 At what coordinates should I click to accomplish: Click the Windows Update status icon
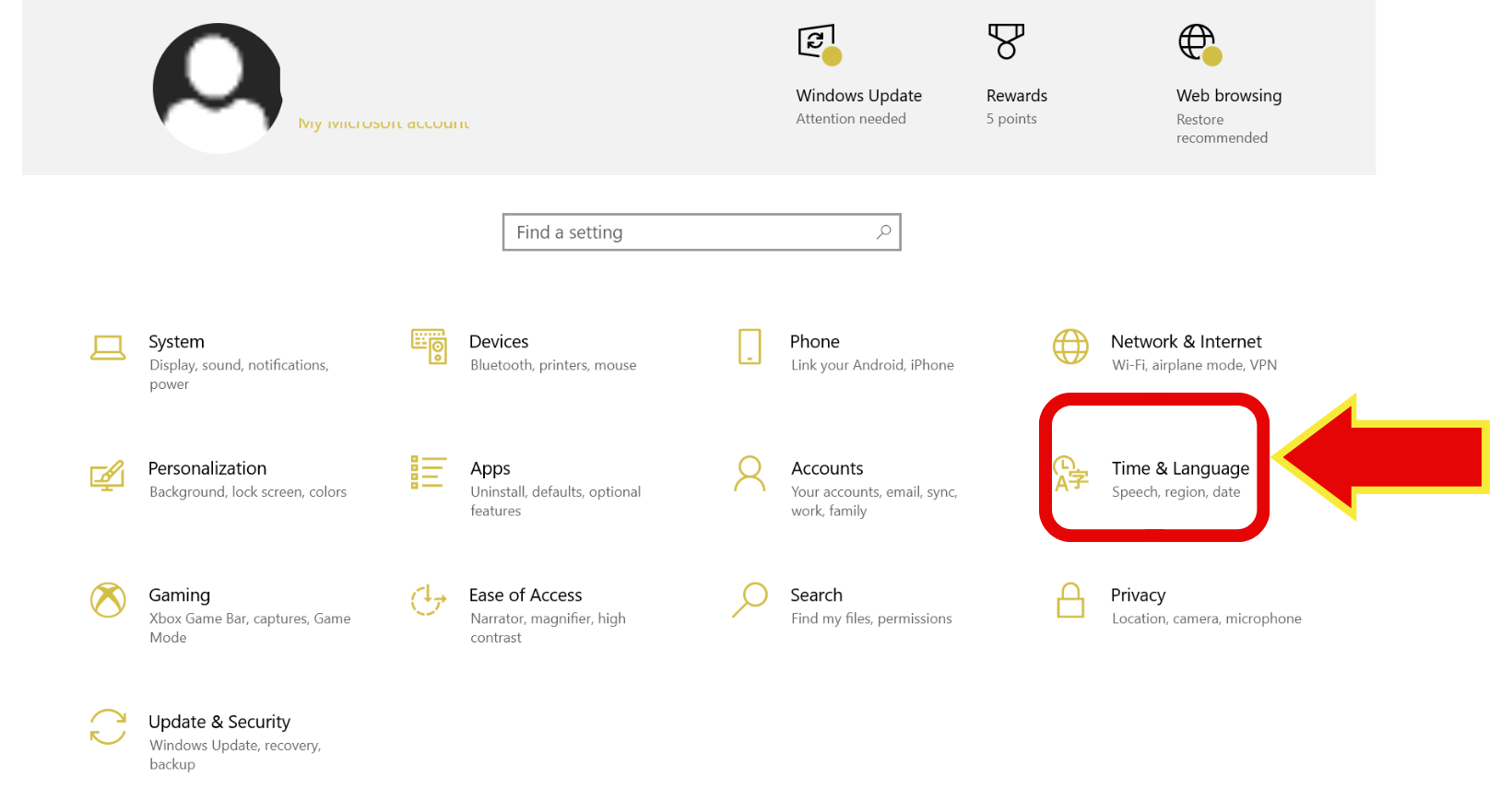click(x=820, y=45)
